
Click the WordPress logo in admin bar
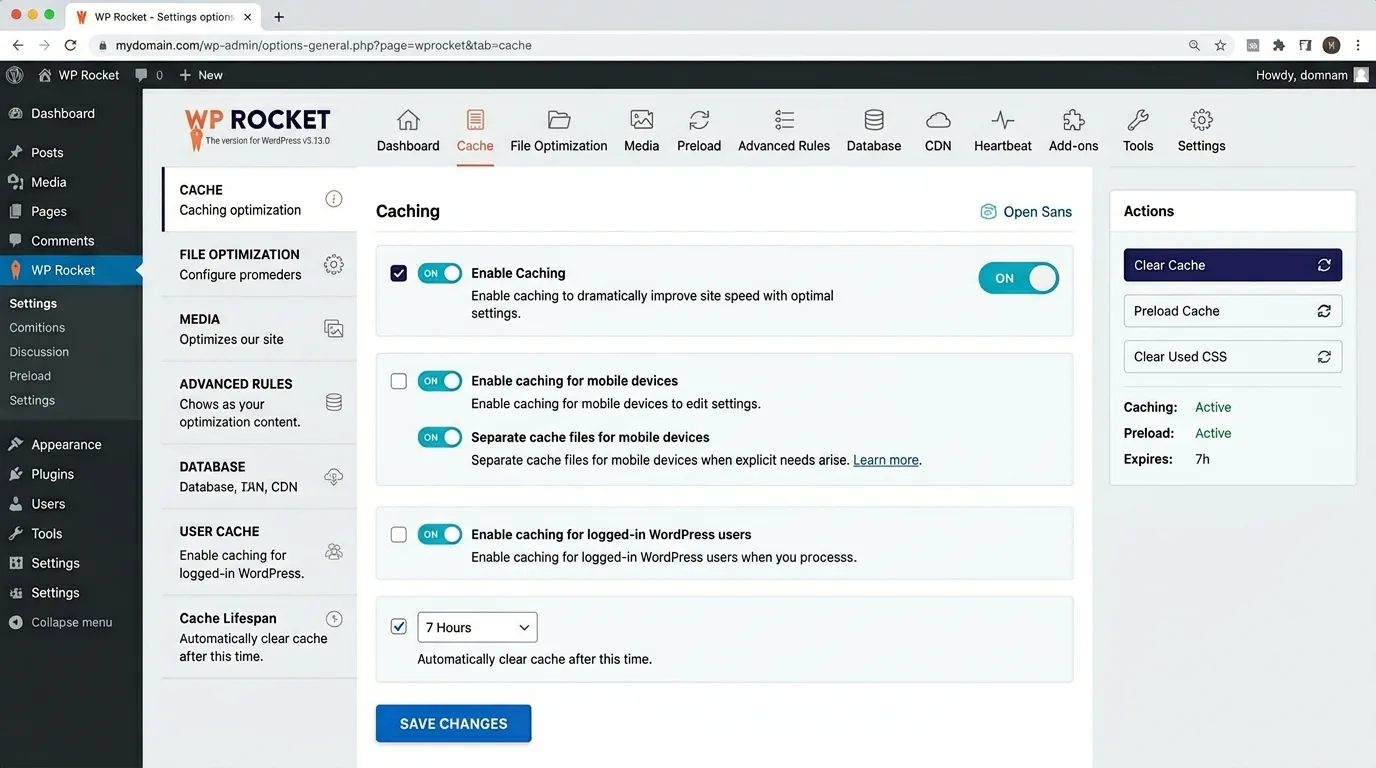point(15,75)
